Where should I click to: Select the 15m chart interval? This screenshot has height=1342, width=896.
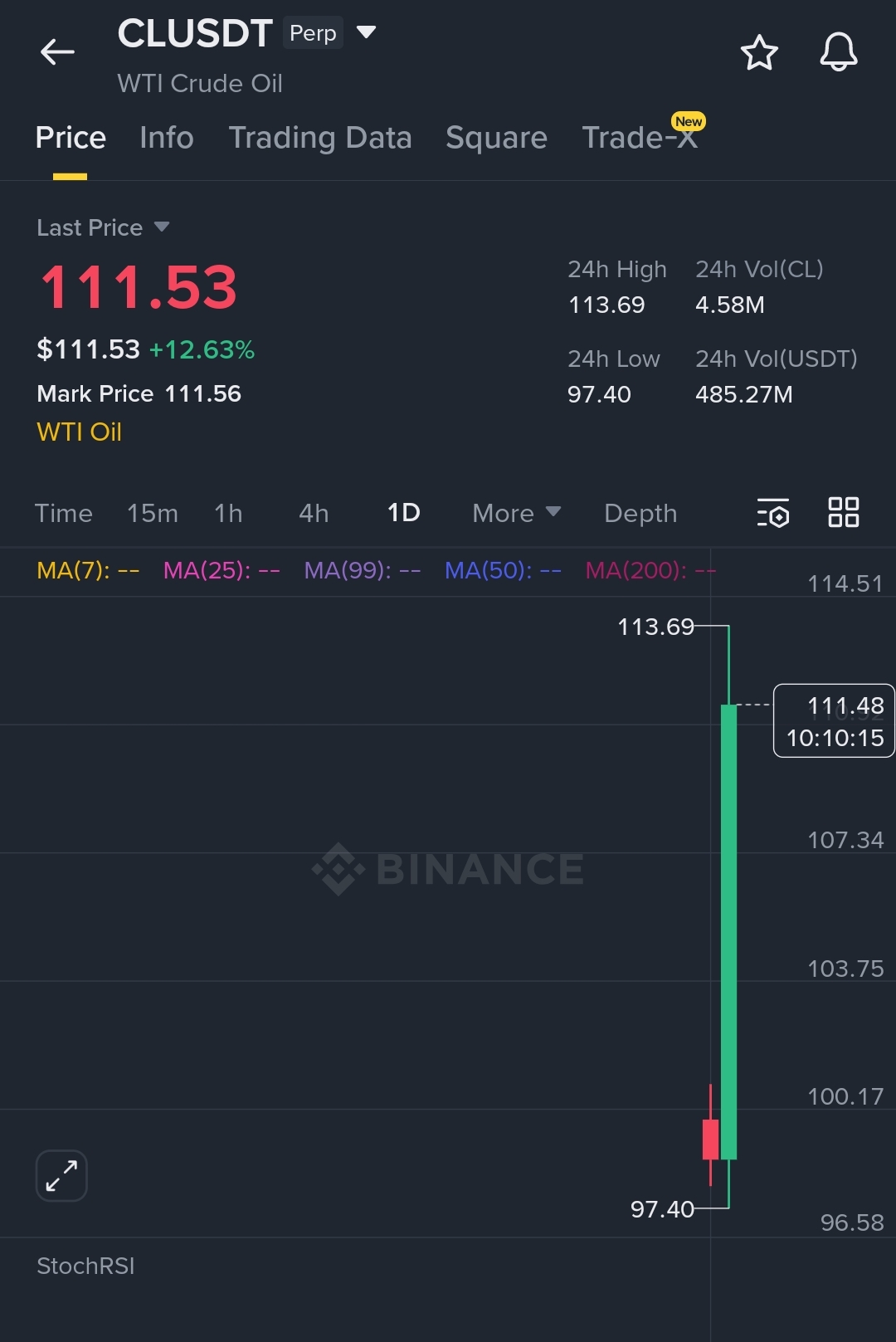153,514
